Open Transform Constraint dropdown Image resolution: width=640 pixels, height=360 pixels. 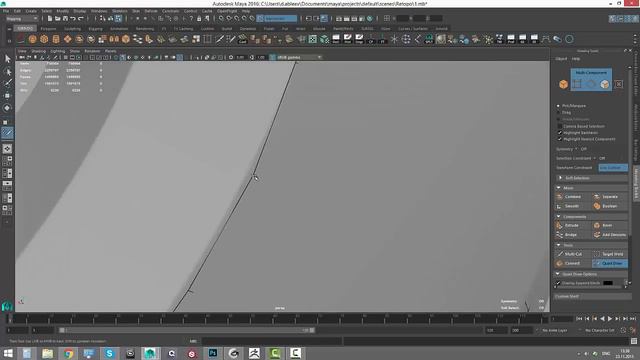[x=613, y=168]
